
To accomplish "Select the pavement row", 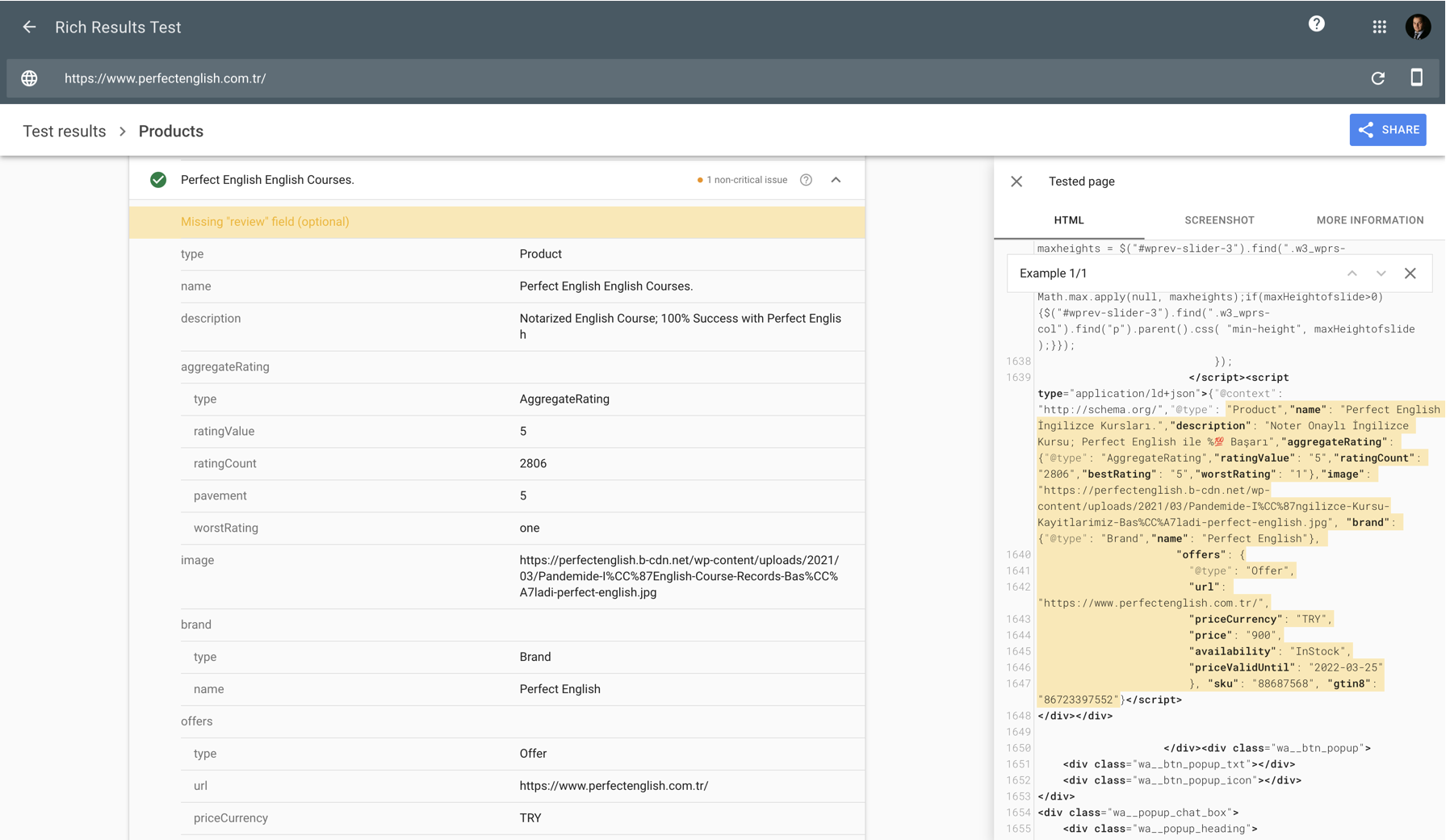I will pyautogui.click(x=522, y=496).
